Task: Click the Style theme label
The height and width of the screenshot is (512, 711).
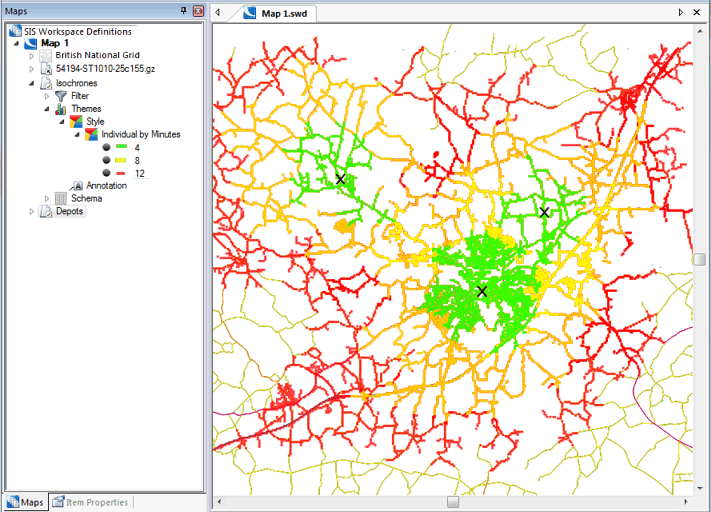Action: tap(95, 122)
